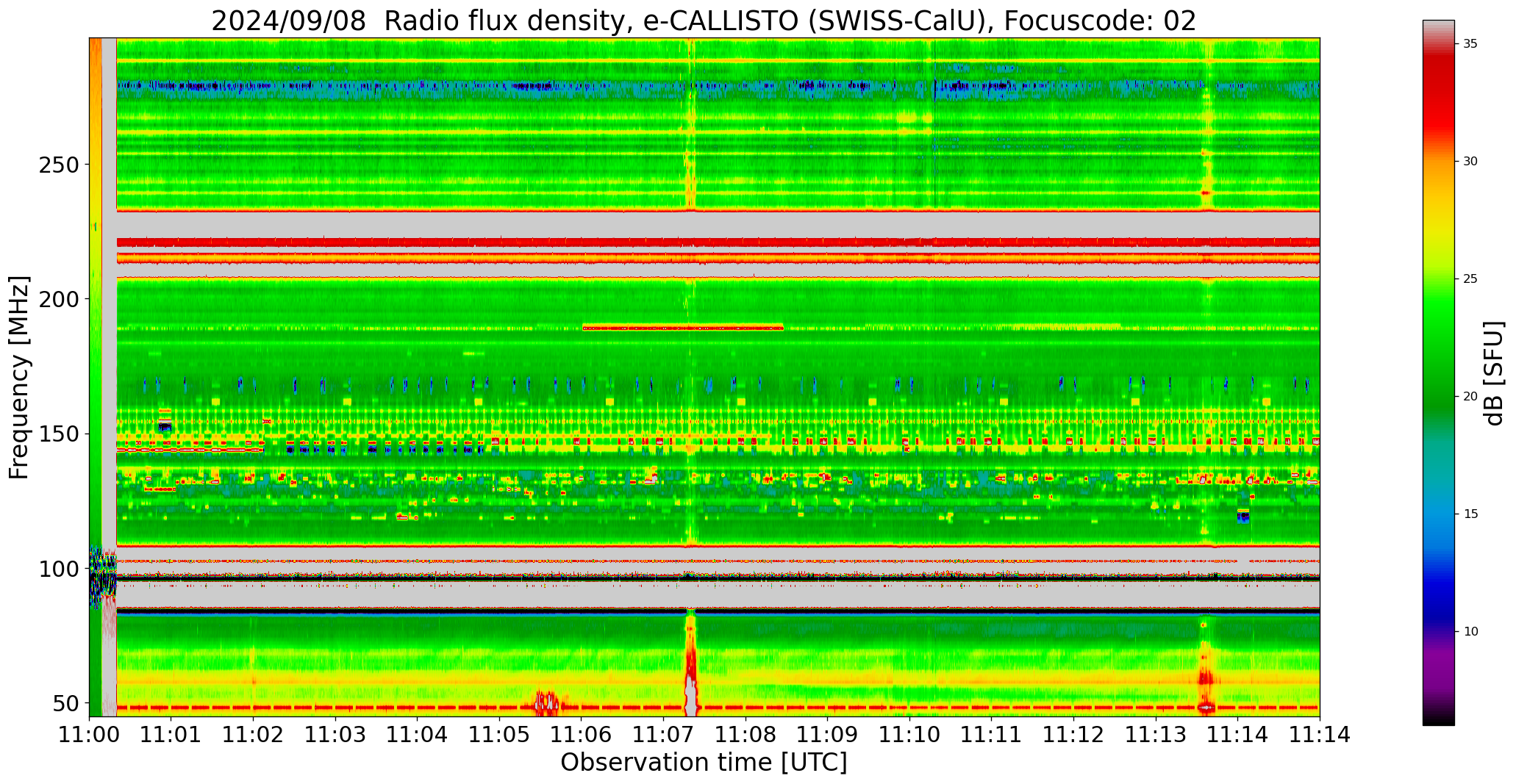Click the 11:02 time tick label
This screenshot has width=1516, height=784.
coord(254,734)
